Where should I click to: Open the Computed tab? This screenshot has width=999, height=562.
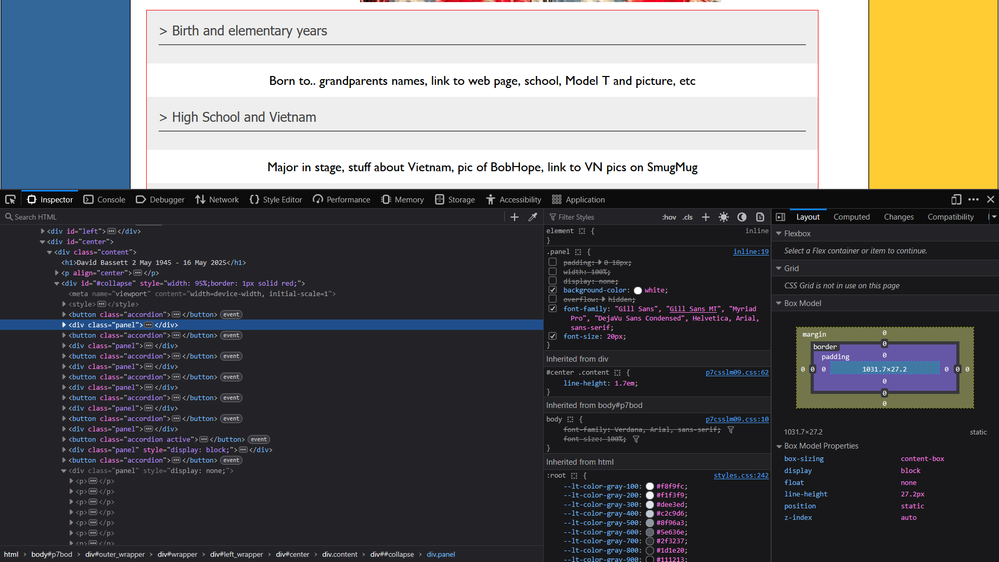click(851, 217)
